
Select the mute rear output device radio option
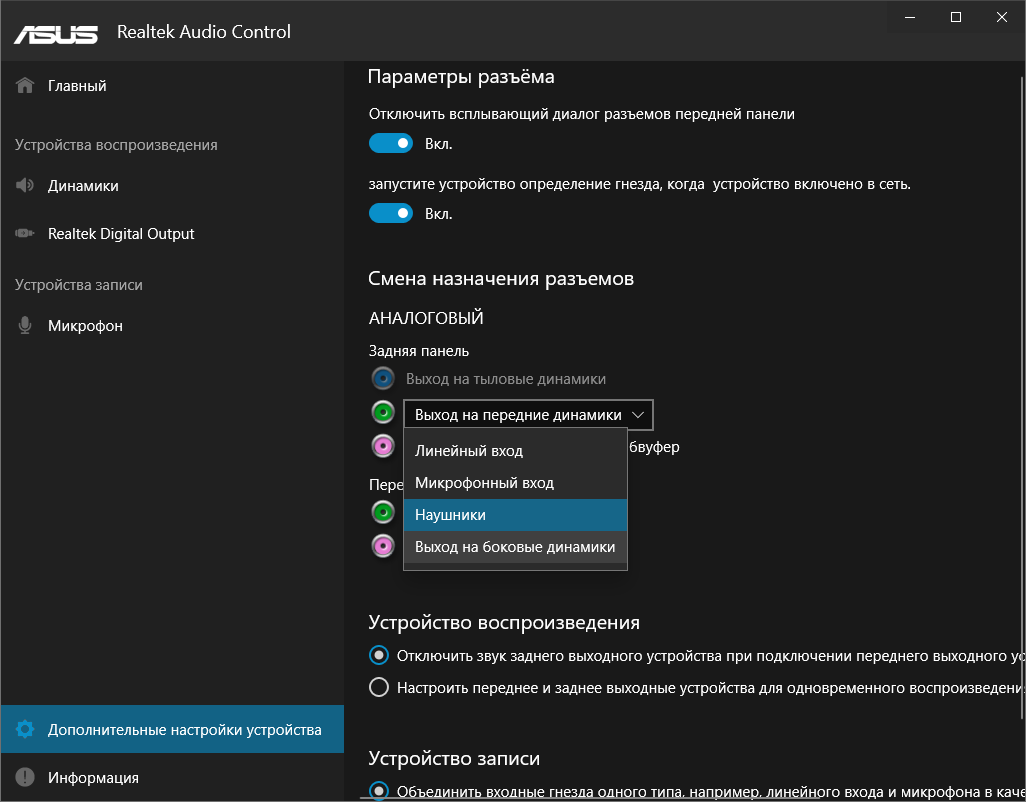pyautogui.click(x=379, y=656)
